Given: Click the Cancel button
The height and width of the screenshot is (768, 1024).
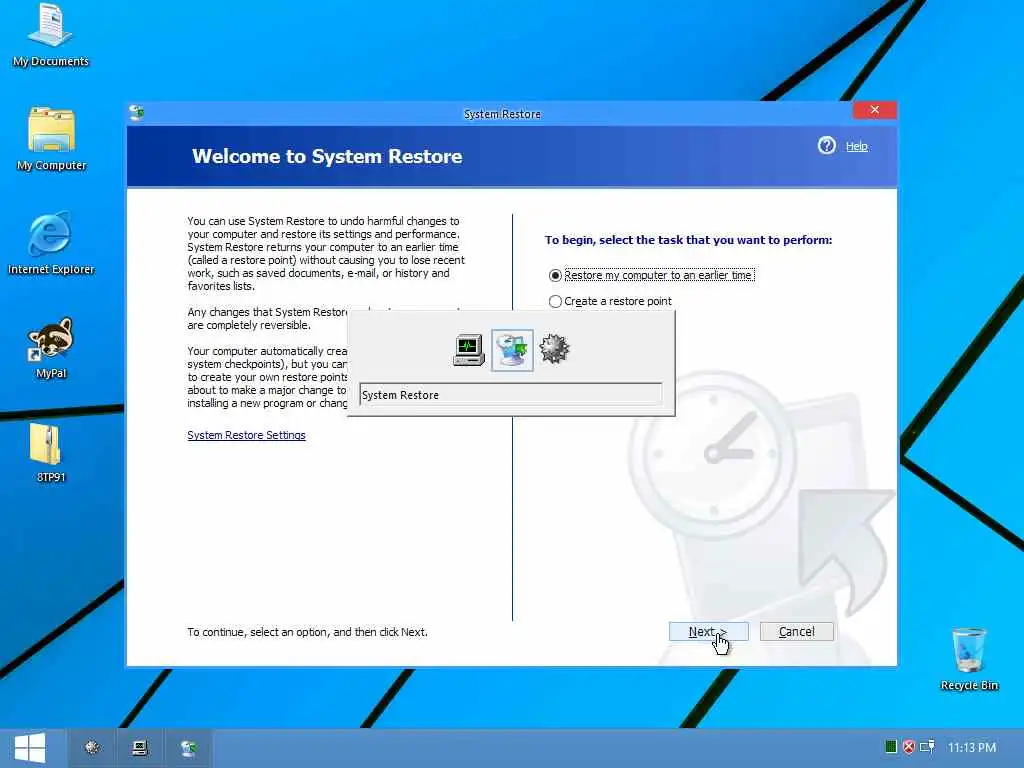Looking at the screenshot, I should coord(797,632).
